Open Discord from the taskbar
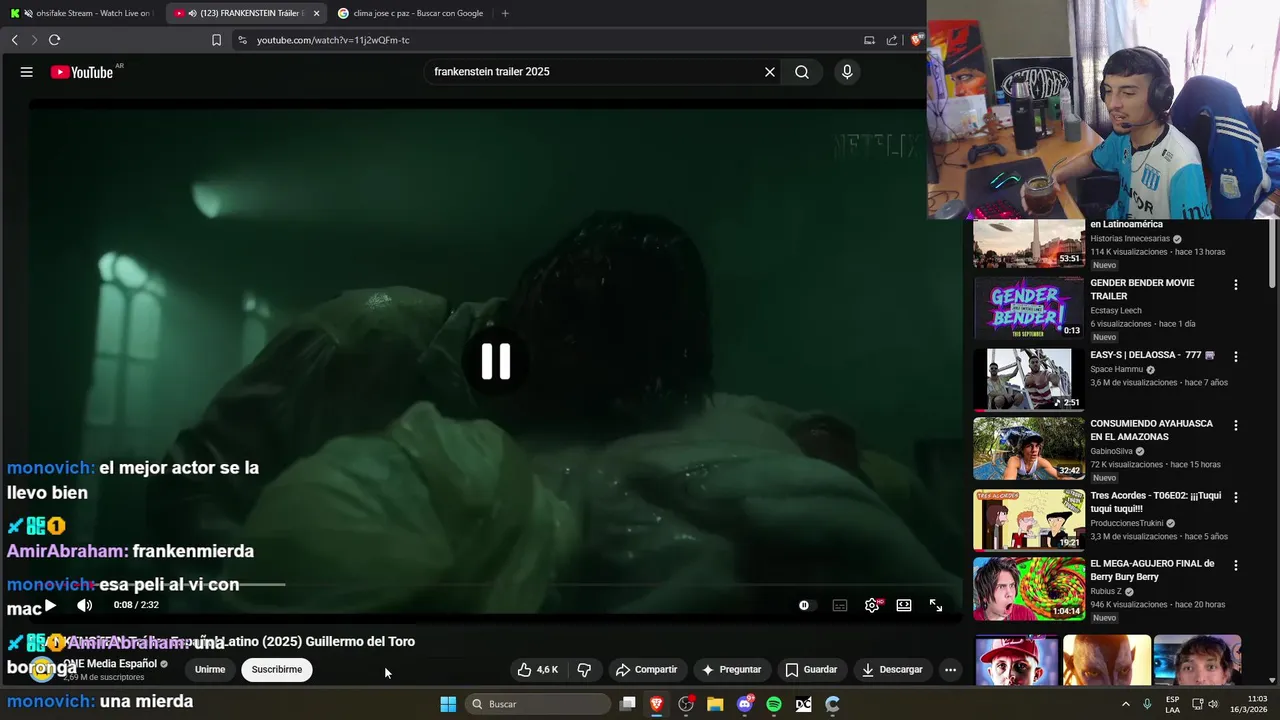1280x720 pixels. click(x=745, y=704)
